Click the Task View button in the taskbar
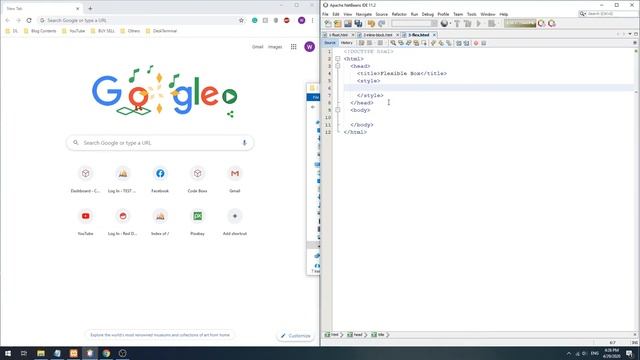 pos(24,353)
